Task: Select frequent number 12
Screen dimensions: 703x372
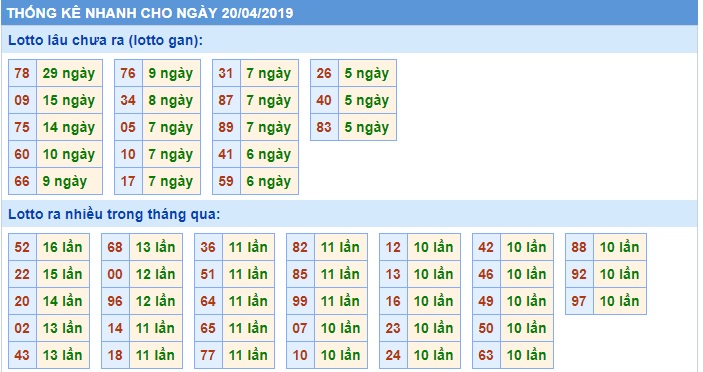Action: [x=393, y=247]
